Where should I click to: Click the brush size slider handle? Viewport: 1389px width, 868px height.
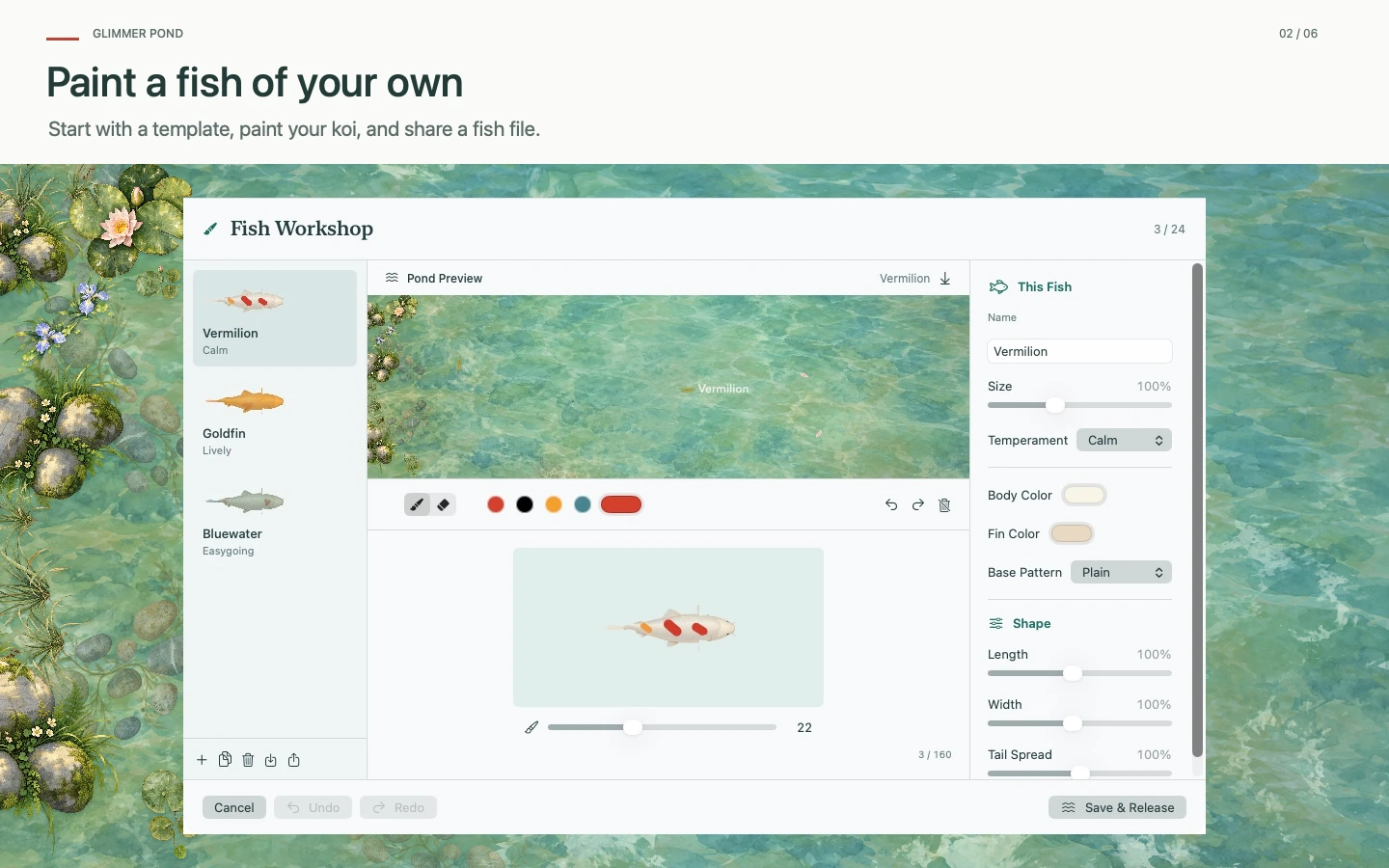[633, 727]
